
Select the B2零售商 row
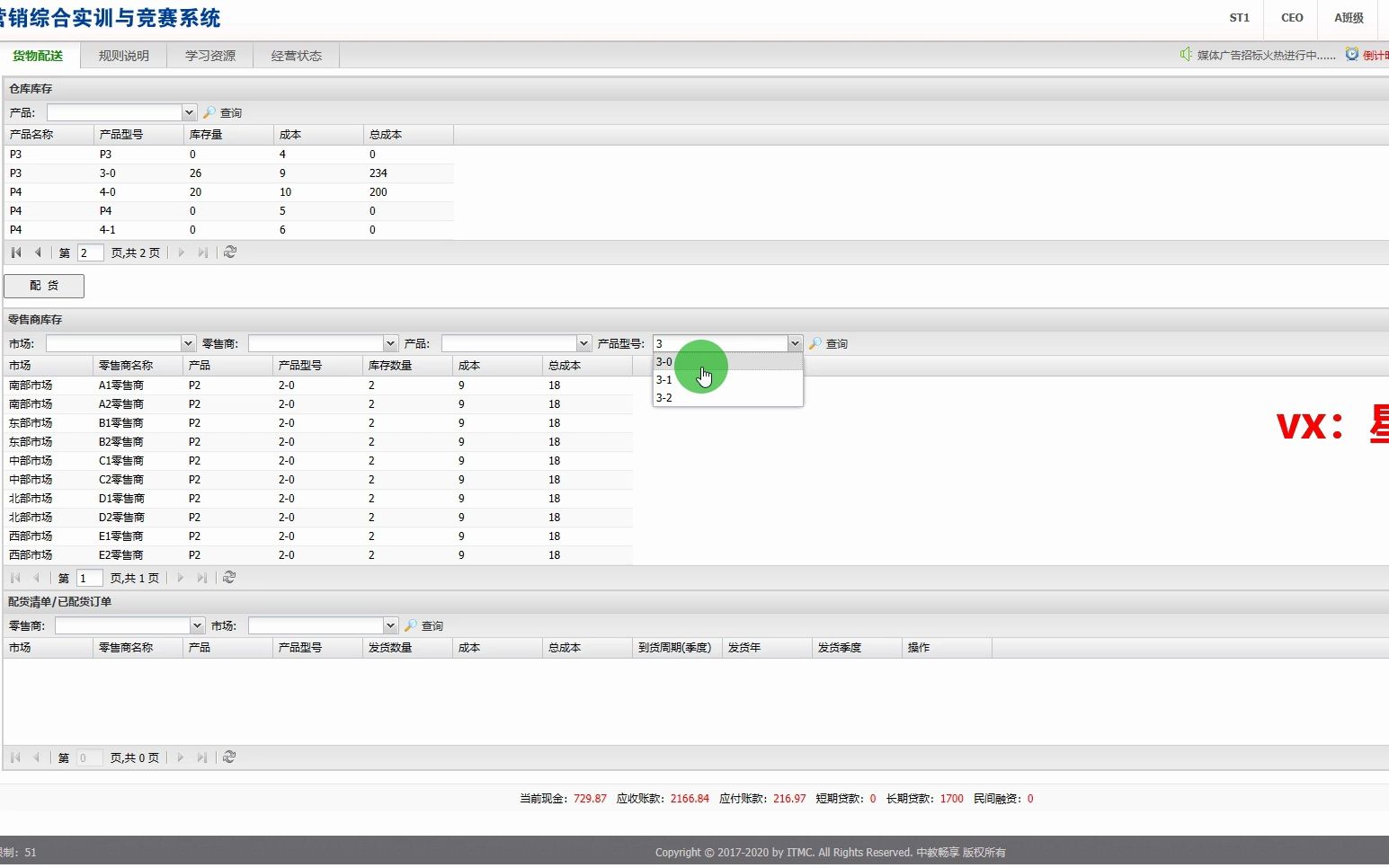[x=318, y=442]
